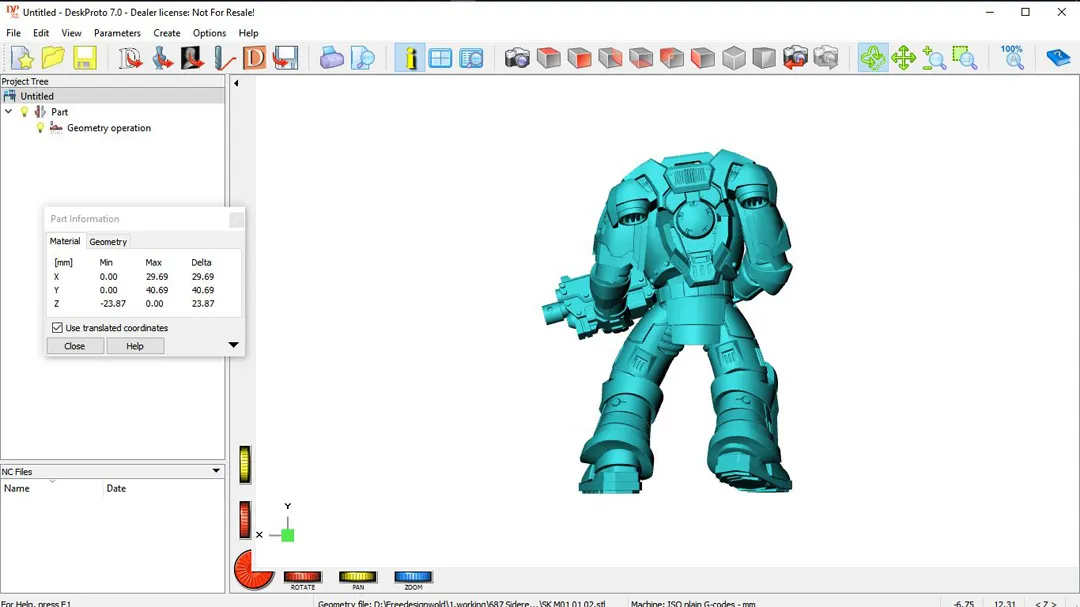Open the NC Files dropdown arrow
Screen dimensions: 1080x607
(x=216, y=471)
